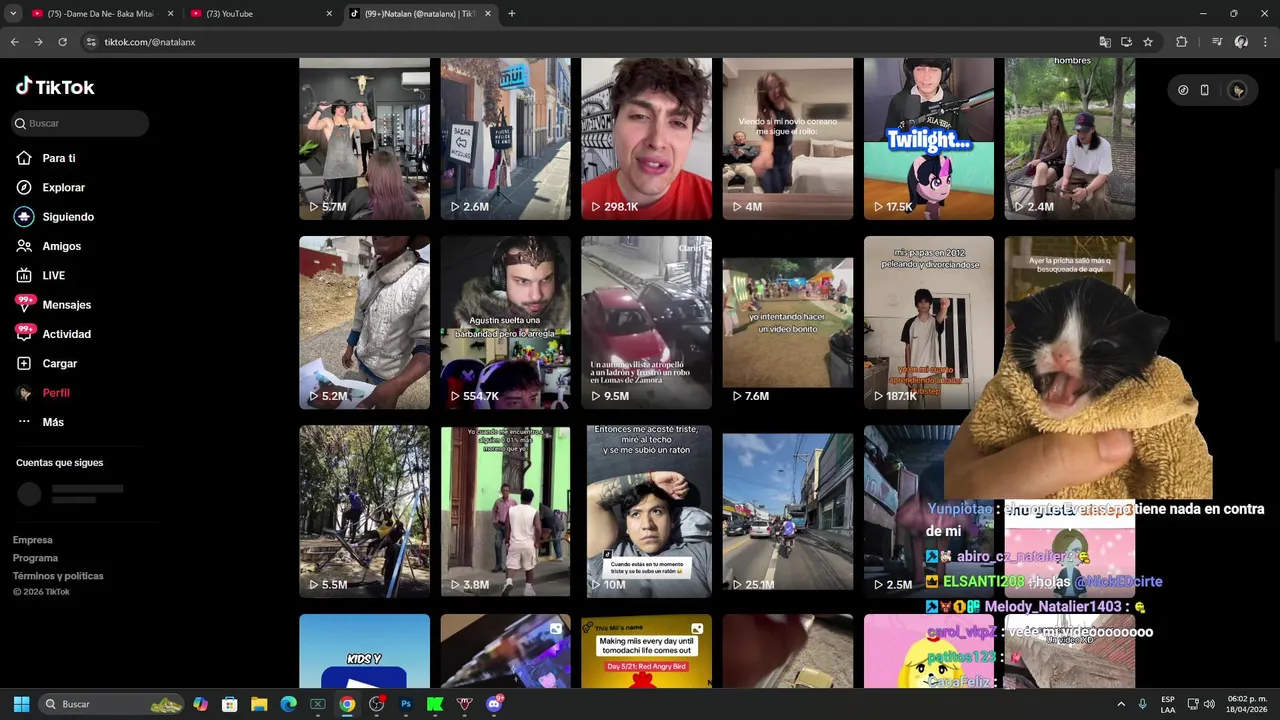Close the (73) YouTube tab
The image size is (1280, 720).
(329, 14)
